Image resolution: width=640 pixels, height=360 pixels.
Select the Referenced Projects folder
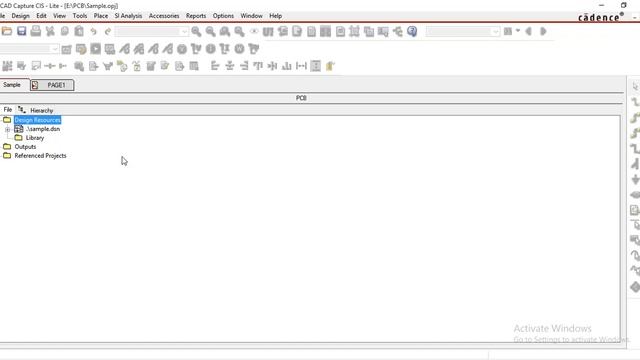[40, 156]
